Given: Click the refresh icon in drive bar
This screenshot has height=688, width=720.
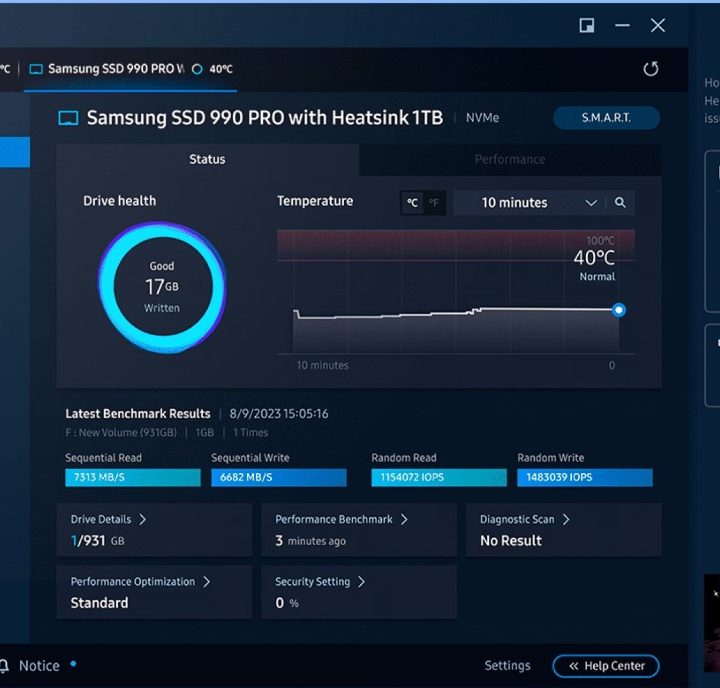Looking at the screenshot, I should (x=651, y=69).
